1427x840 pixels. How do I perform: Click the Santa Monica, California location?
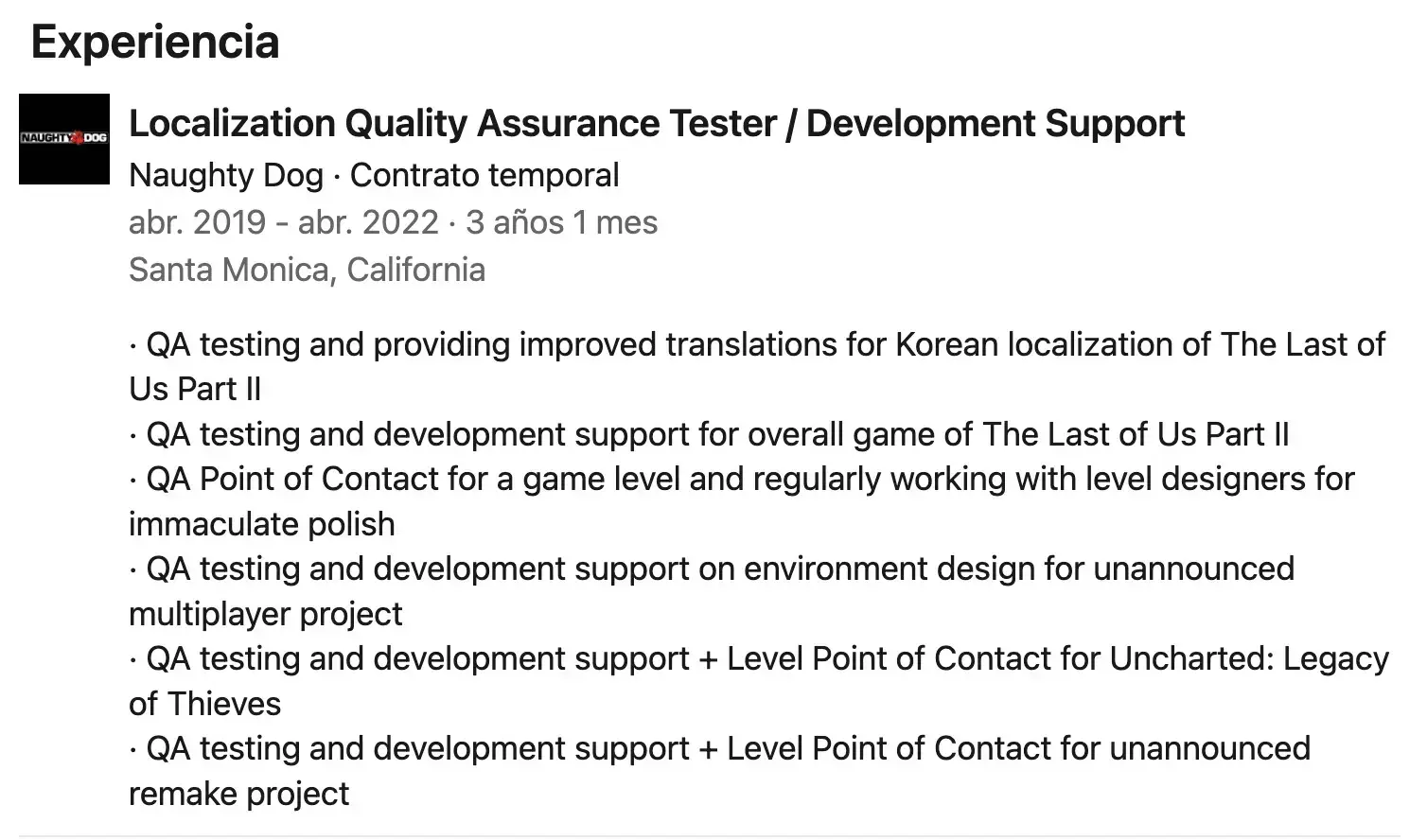(307, 270)
